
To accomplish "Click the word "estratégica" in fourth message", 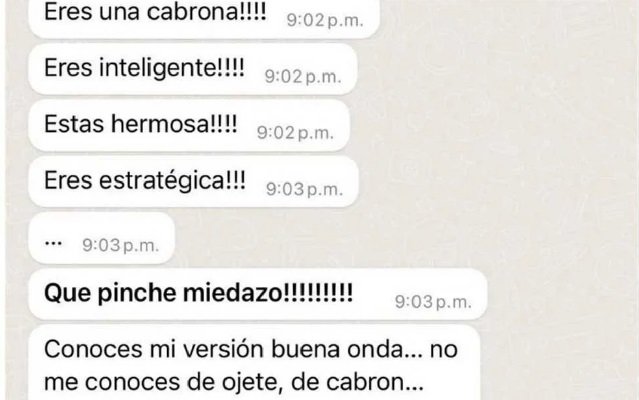I will [x=161, y=180].
